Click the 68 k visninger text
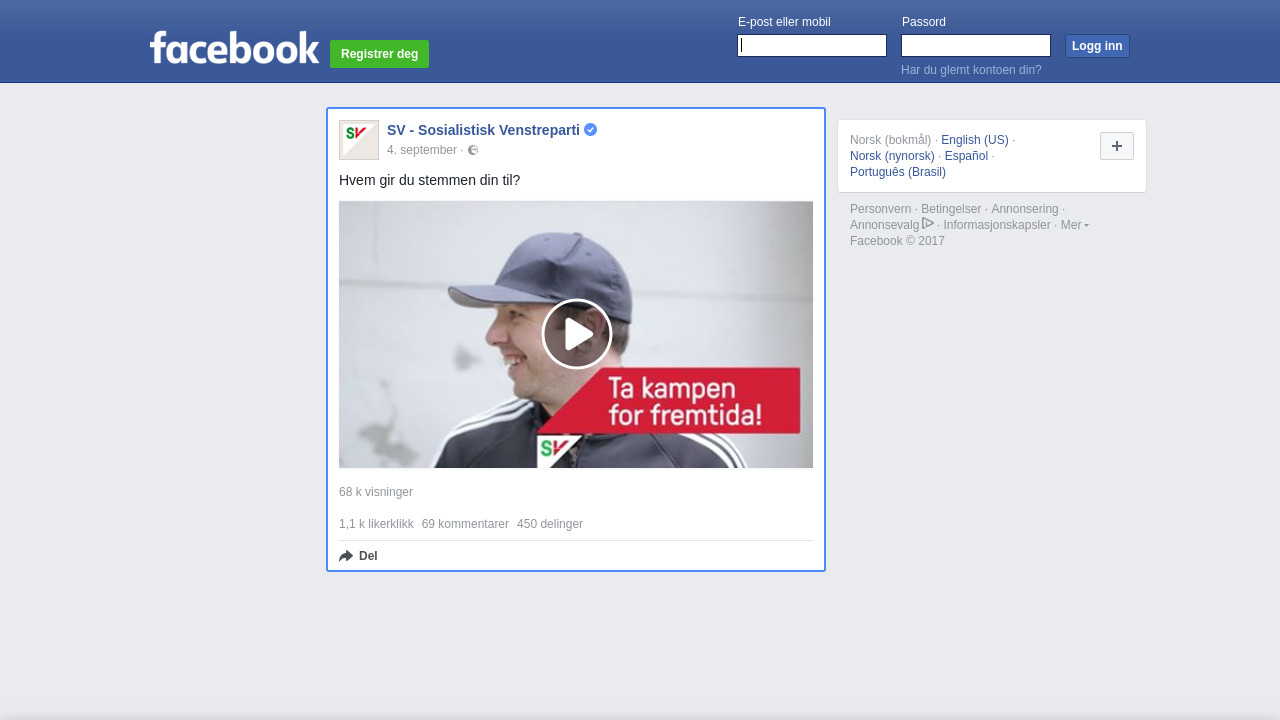Screen dimensions: 1280x720 click(x=376, y=492)
